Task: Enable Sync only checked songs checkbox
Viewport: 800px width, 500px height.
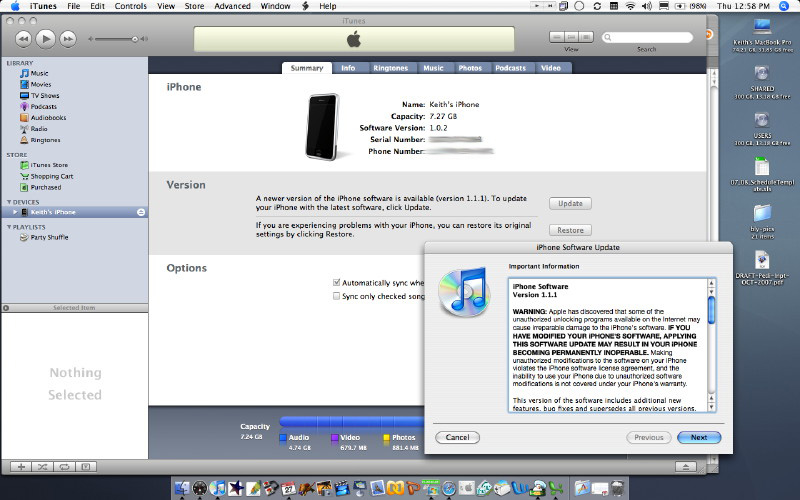Action: (x=336, y=296)
